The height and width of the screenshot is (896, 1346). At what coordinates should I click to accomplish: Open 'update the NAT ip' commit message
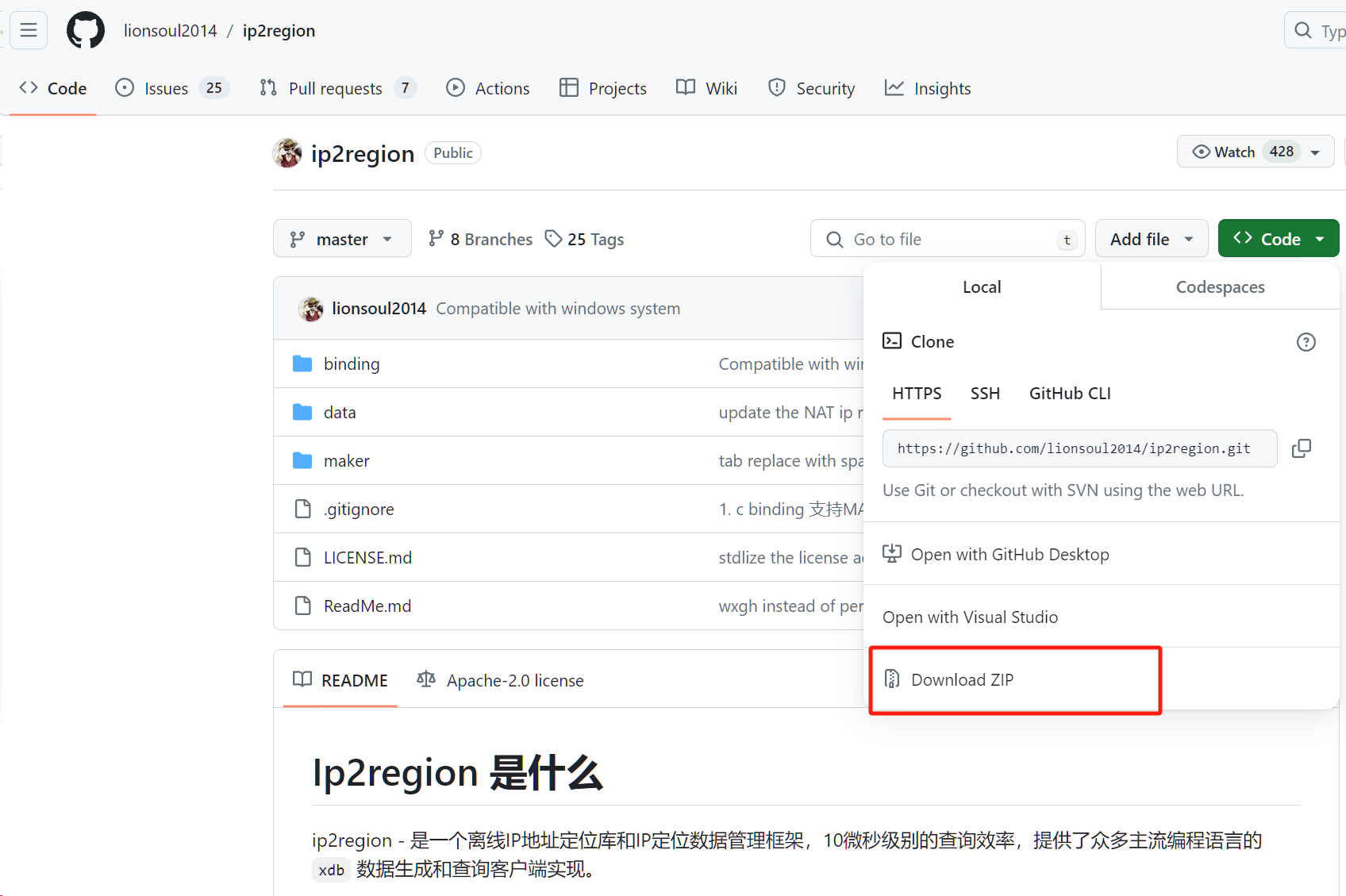tap(790, 413)
